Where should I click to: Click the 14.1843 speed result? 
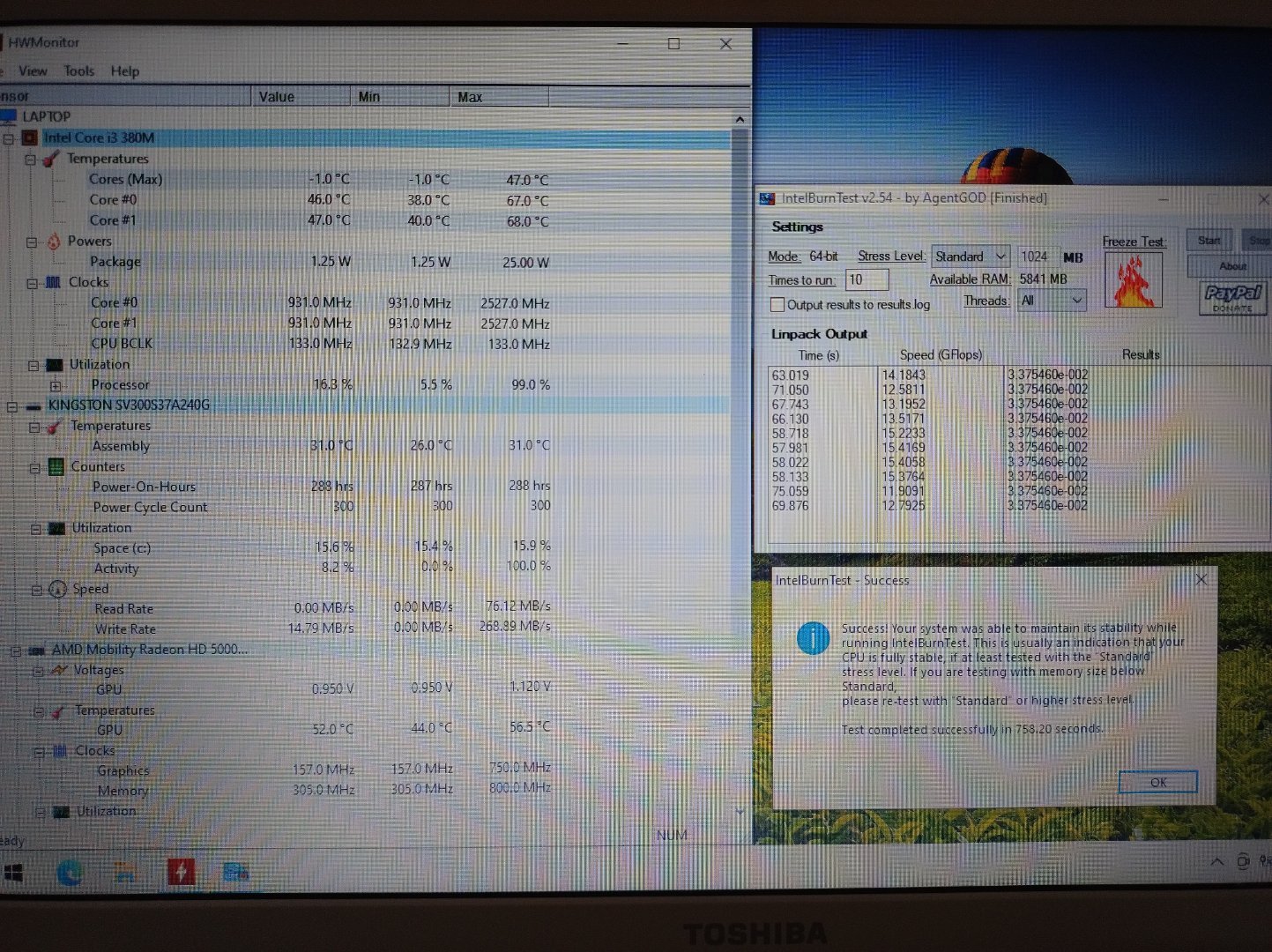point(904,375)
